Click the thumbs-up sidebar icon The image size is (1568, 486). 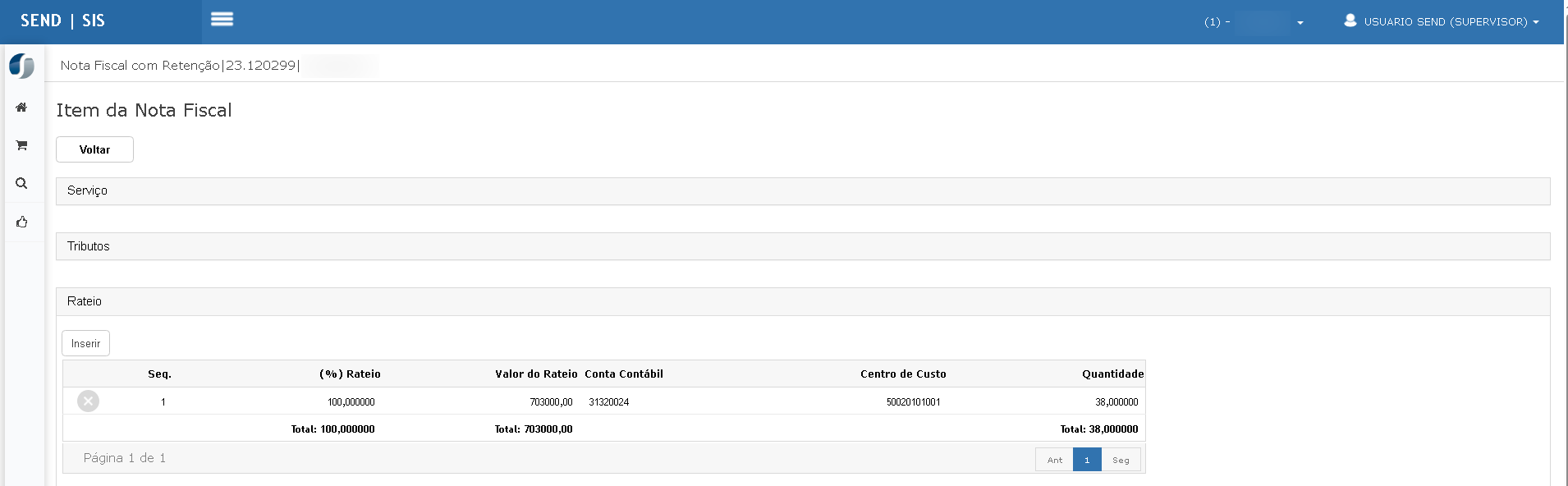pyautogui.click(x=22, y=222)
